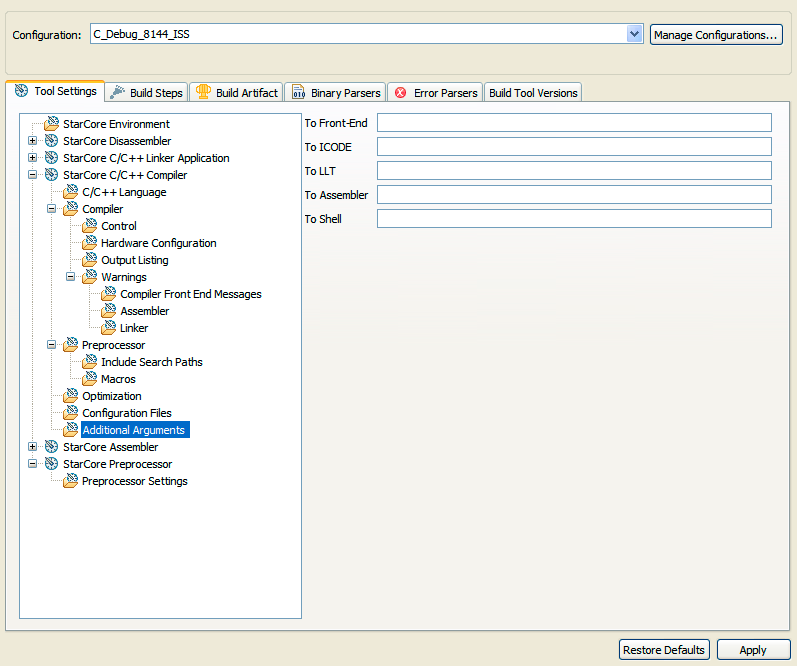Click the Optimization folder icon
This screenshot has height=666, width=797.
pos(71,396)
